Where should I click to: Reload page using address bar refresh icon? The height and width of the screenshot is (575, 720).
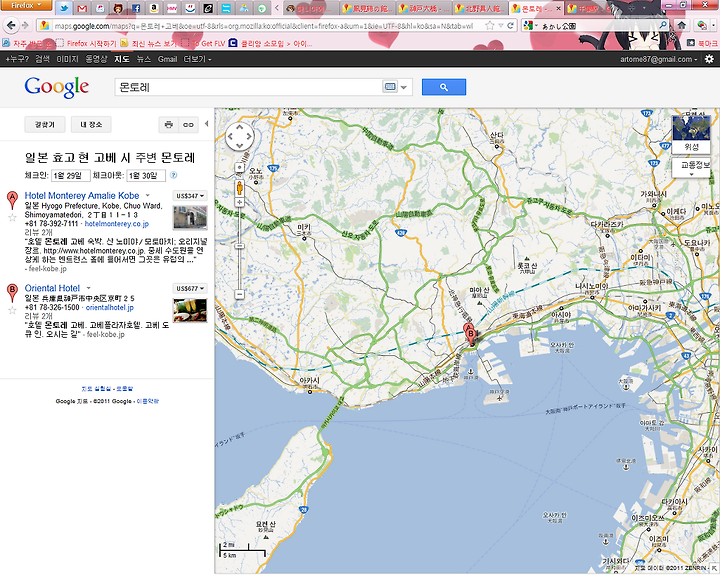(510, 25)
